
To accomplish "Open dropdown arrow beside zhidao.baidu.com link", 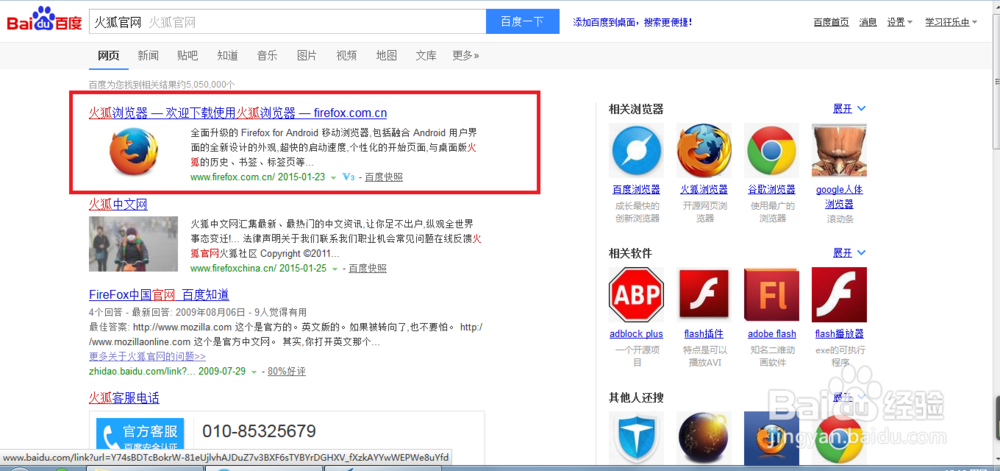I will 254,372.
